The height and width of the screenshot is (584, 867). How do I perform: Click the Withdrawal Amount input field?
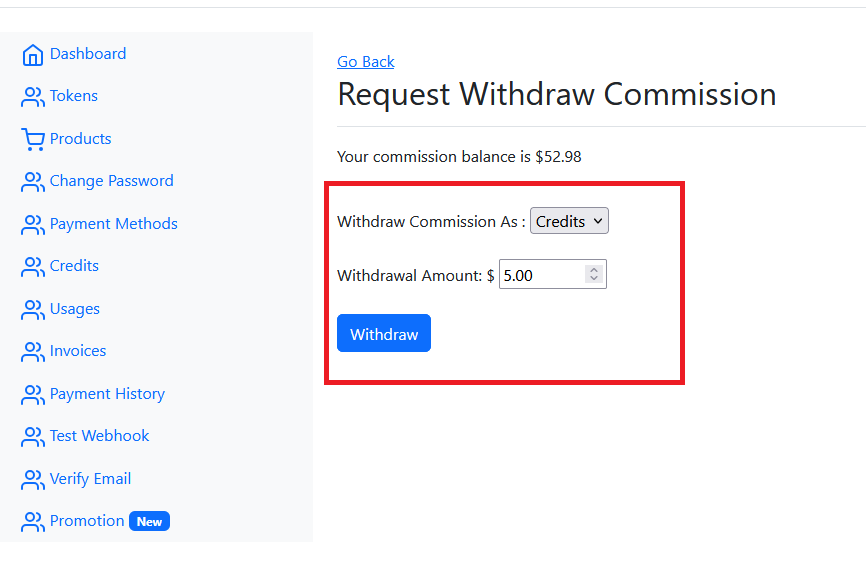pyautogui.click(x=541, y=275)
